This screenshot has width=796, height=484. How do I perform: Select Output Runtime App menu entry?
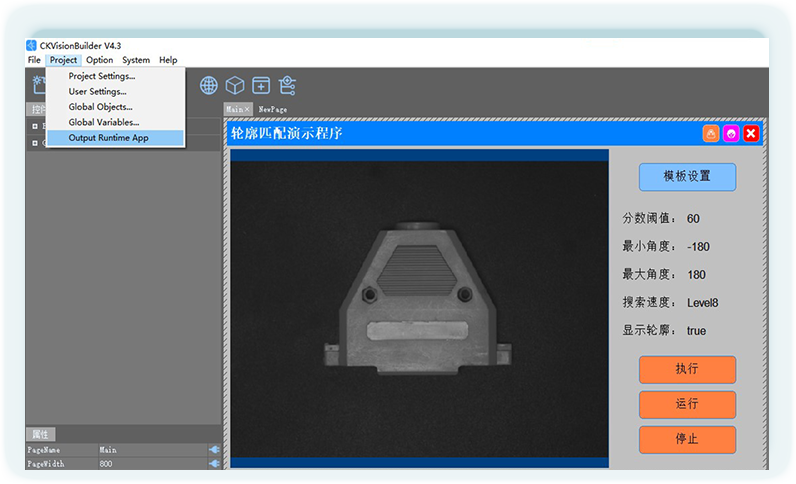[115, 138]
